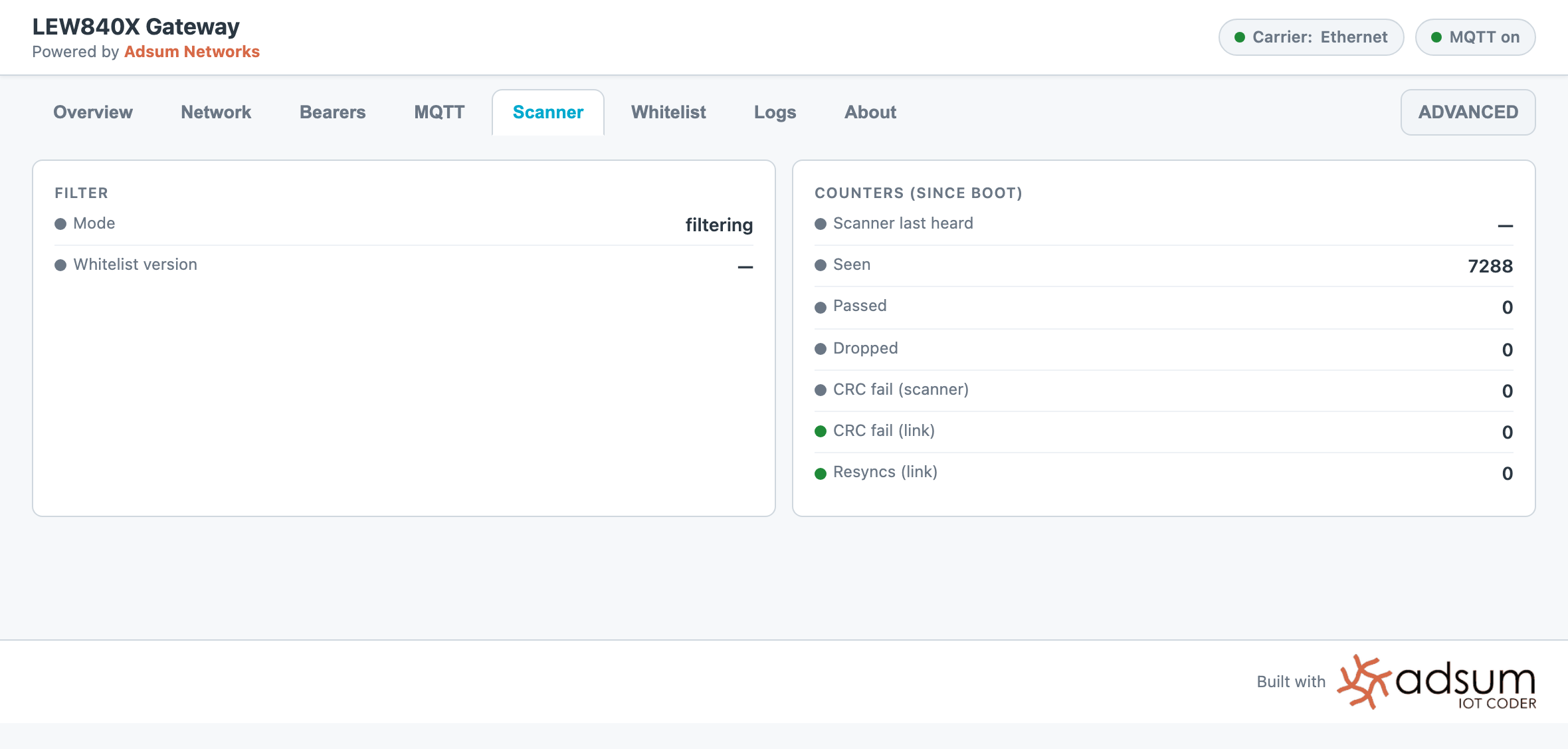
Task: Click the Seen counter value 7288
Action: click(x=1490, y=267)
